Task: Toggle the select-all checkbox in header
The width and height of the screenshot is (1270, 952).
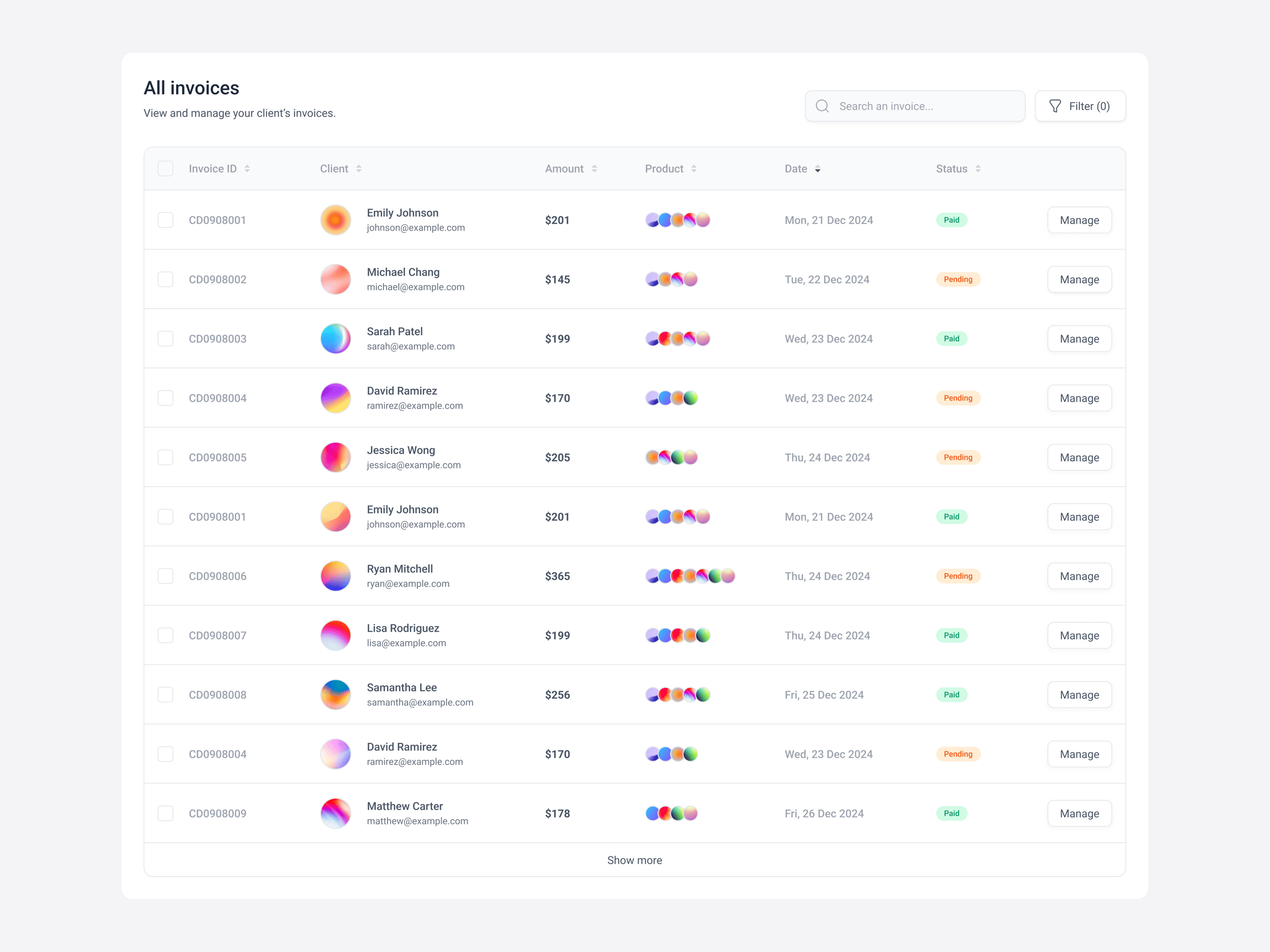Action: pos(165,169)
